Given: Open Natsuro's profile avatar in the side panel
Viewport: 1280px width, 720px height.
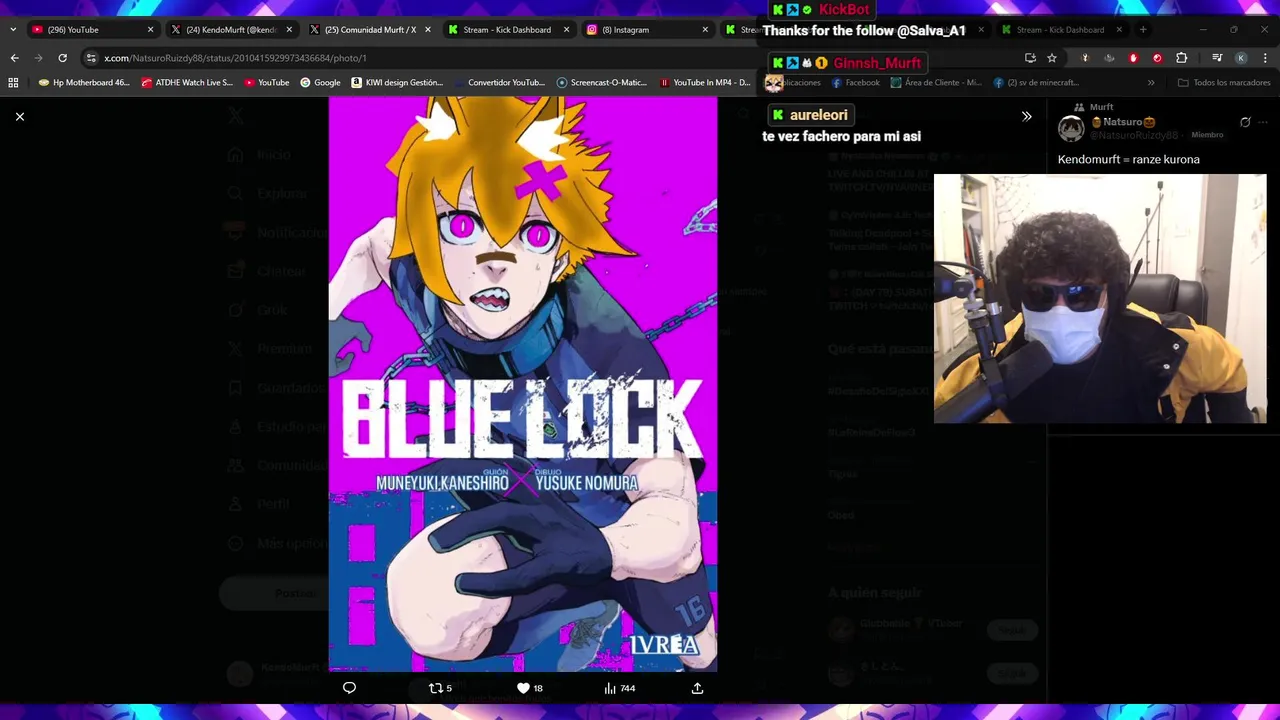Looking at the screenshot, I should 1071,128.
